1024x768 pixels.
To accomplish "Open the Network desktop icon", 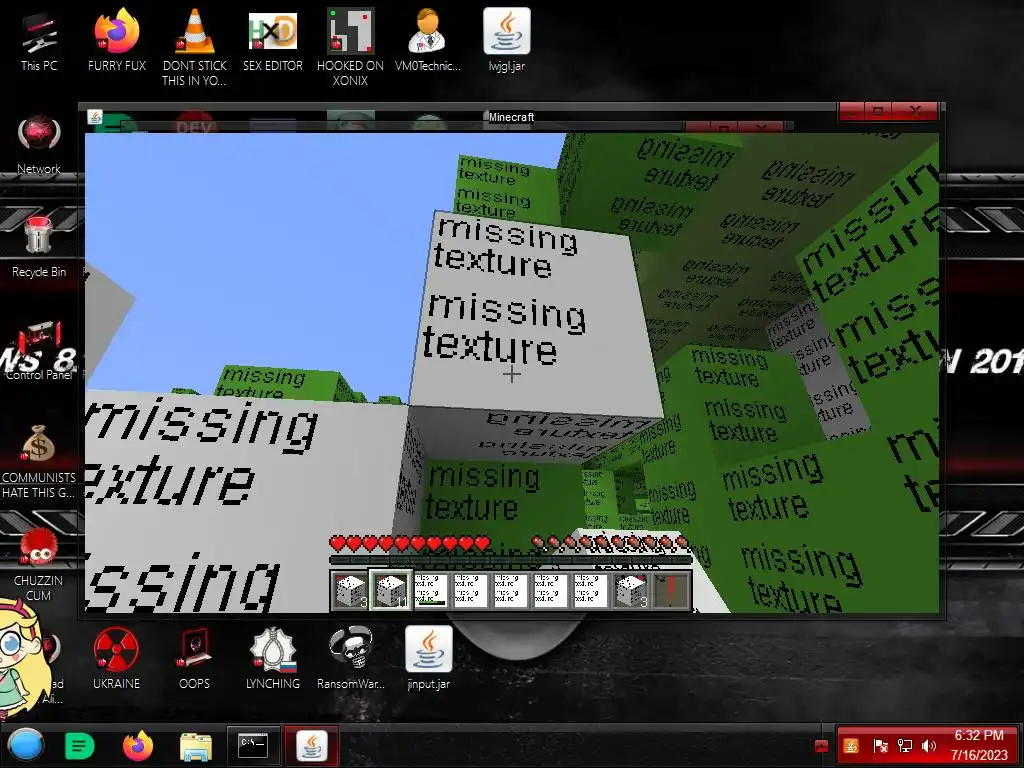I will tap(39, 144).
